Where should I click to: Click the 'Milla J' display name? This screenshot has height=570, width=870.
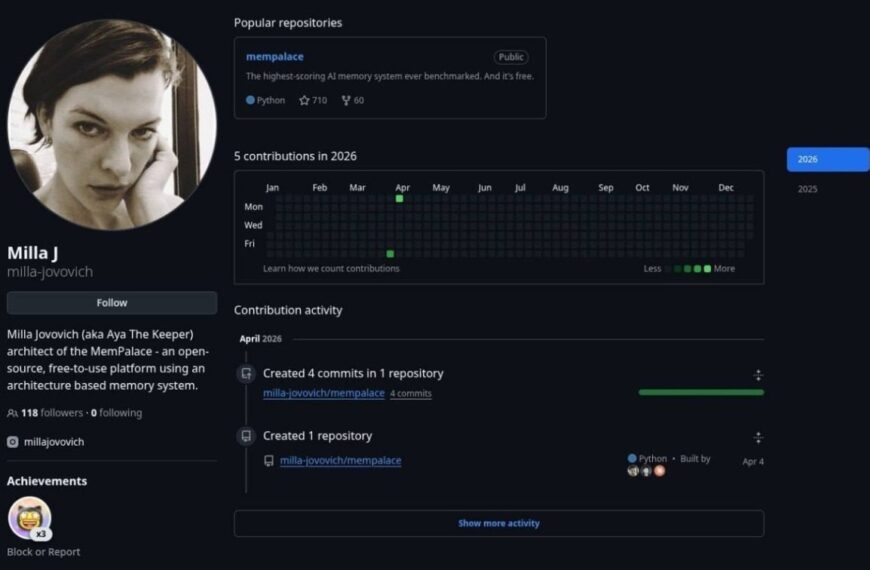point(32,253)
